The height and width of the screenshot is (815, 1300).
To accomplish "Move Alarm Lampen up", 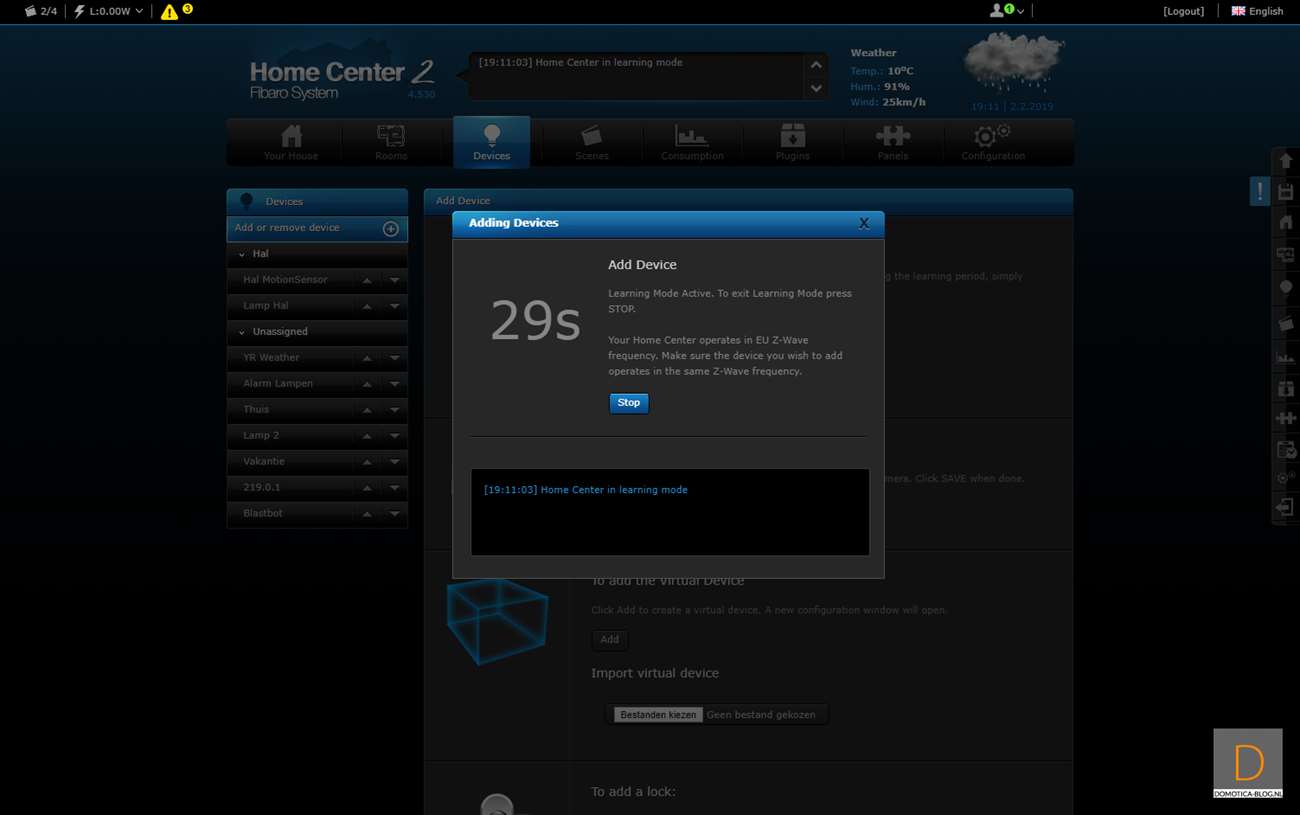I will 367,384.
